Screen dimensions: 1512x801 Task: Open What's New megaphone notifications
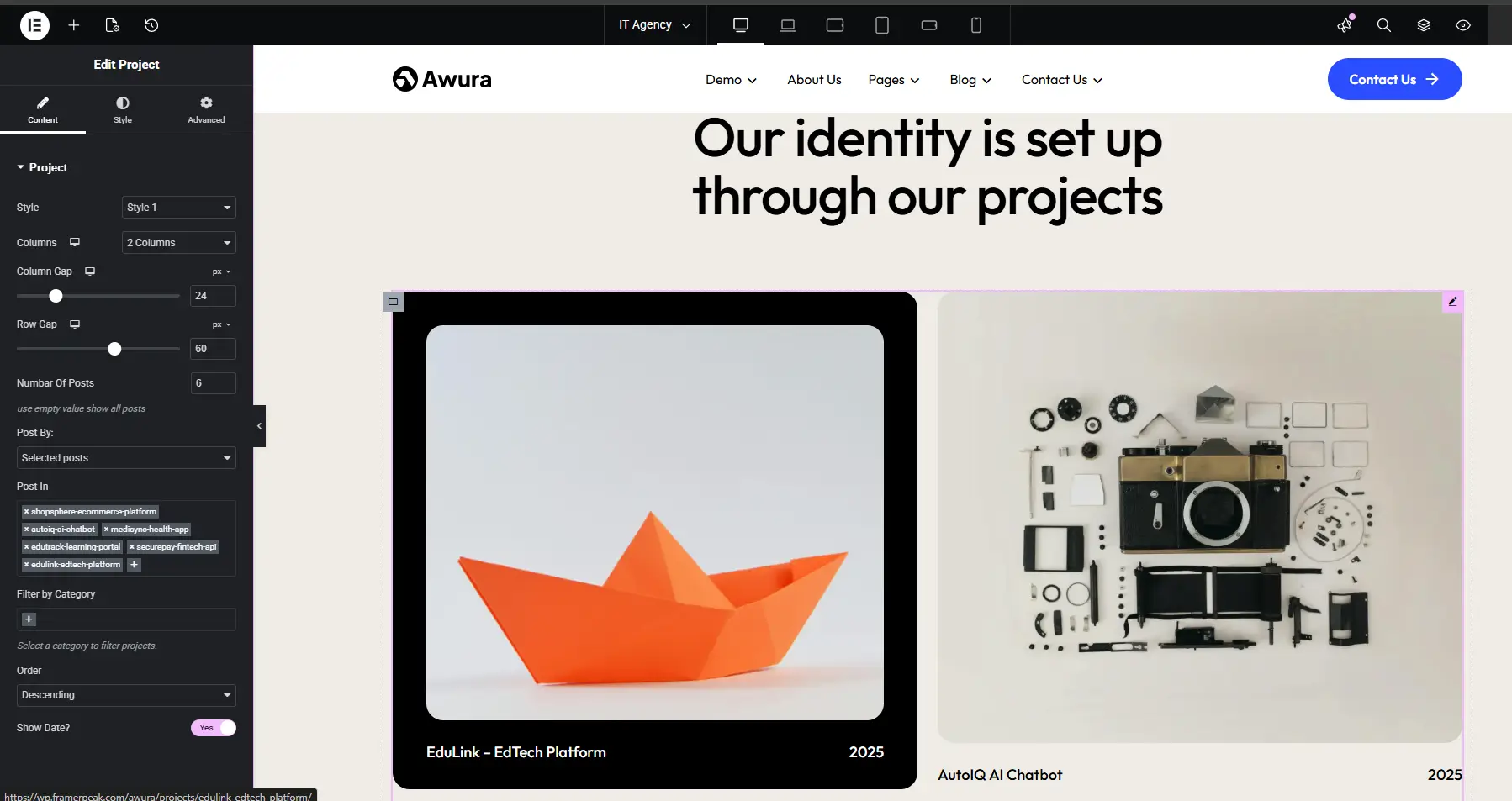1345,25
